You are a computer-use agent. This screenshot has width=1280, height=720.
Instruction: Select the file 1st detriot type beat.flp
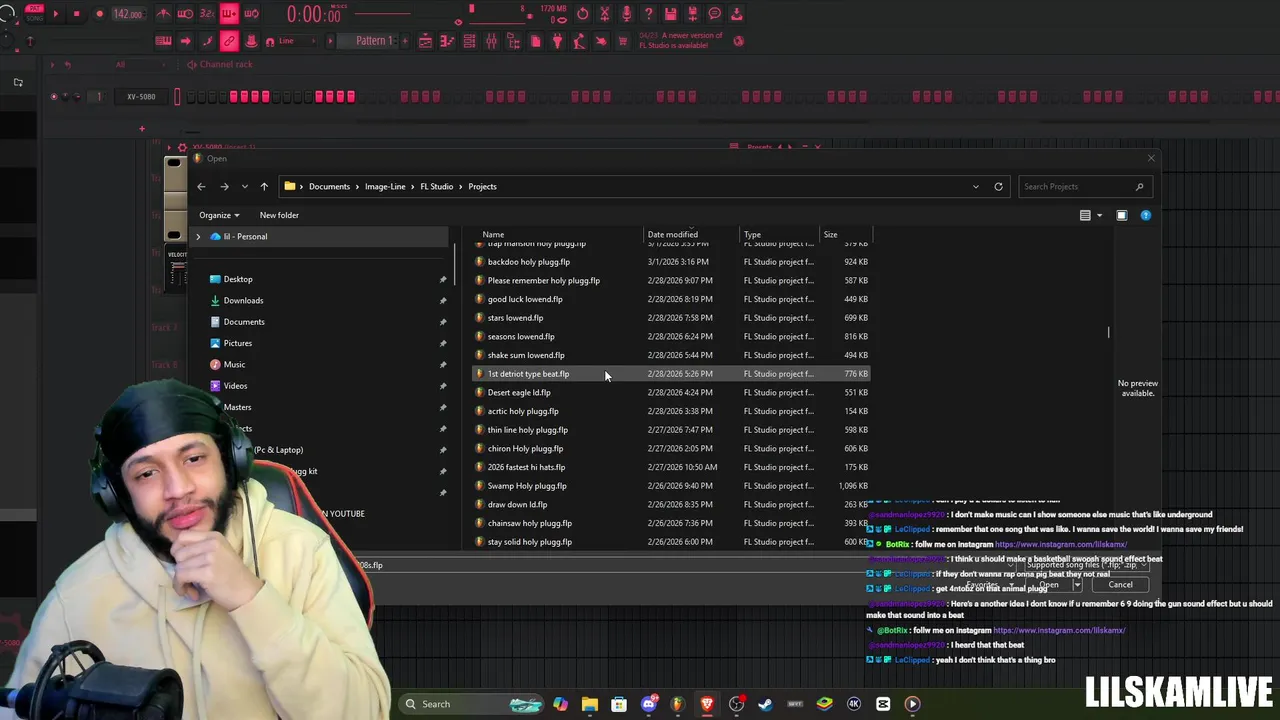click(x=670, y=374)
